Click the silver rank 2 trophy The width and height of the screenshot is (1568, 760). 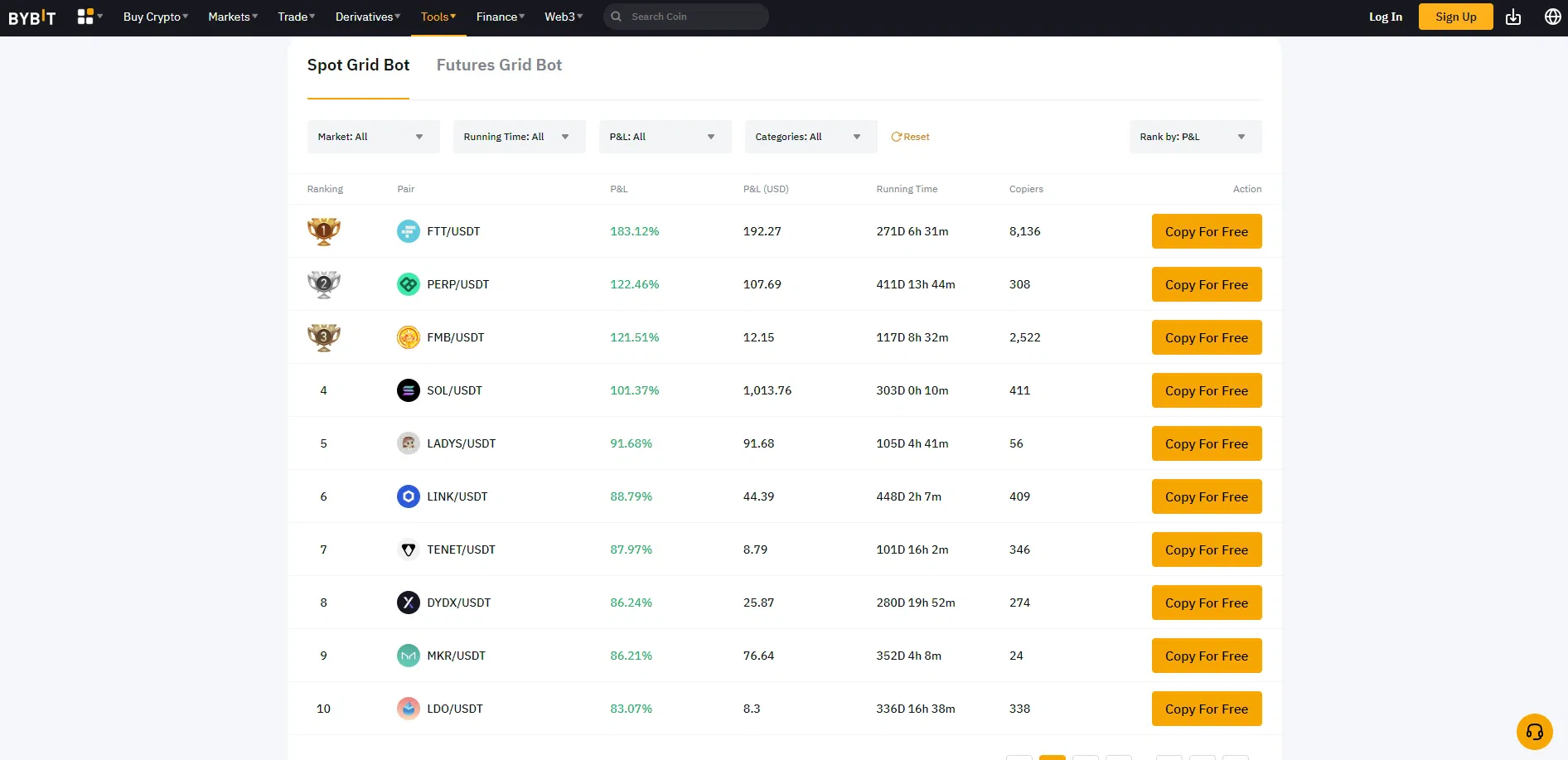(324, 284)
